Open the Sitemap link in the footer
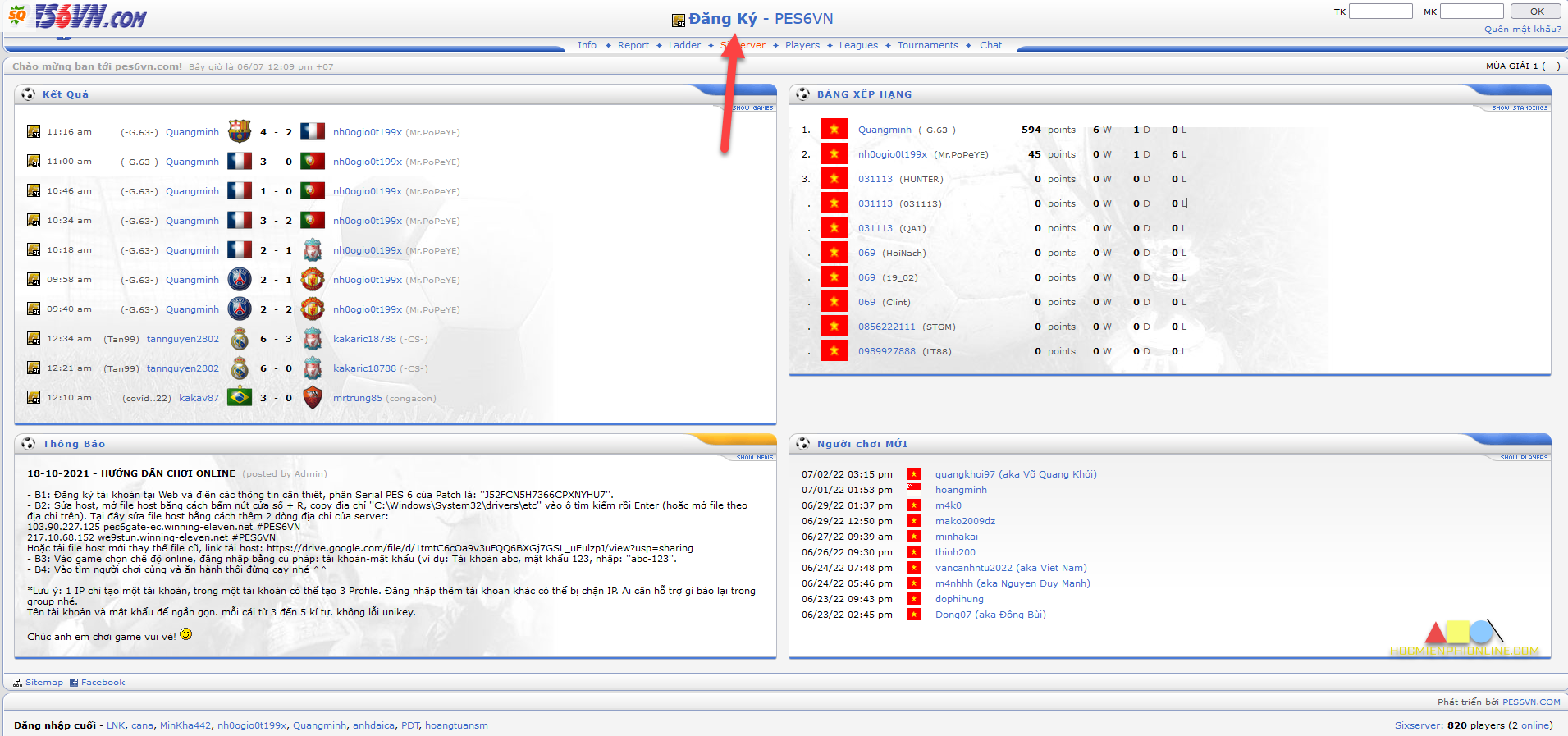This screenshot has width=1568, height=736. pos(44,682)
